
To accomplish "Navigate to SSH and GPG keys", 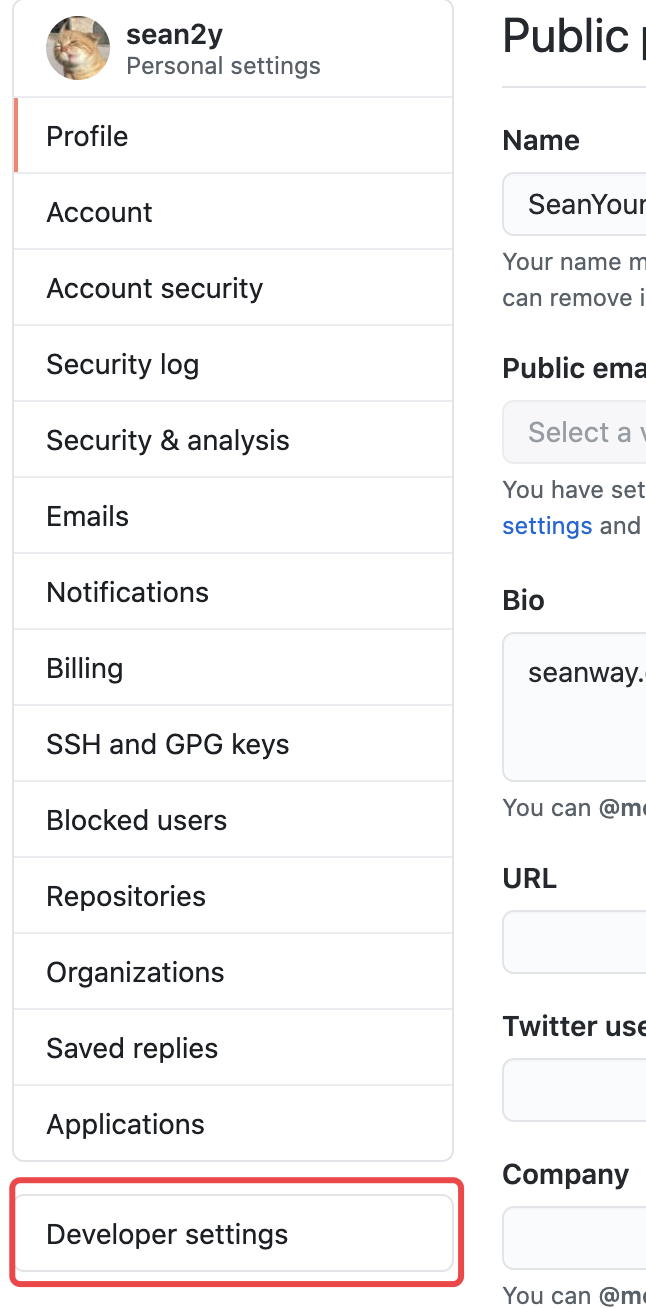I will 168,743.
